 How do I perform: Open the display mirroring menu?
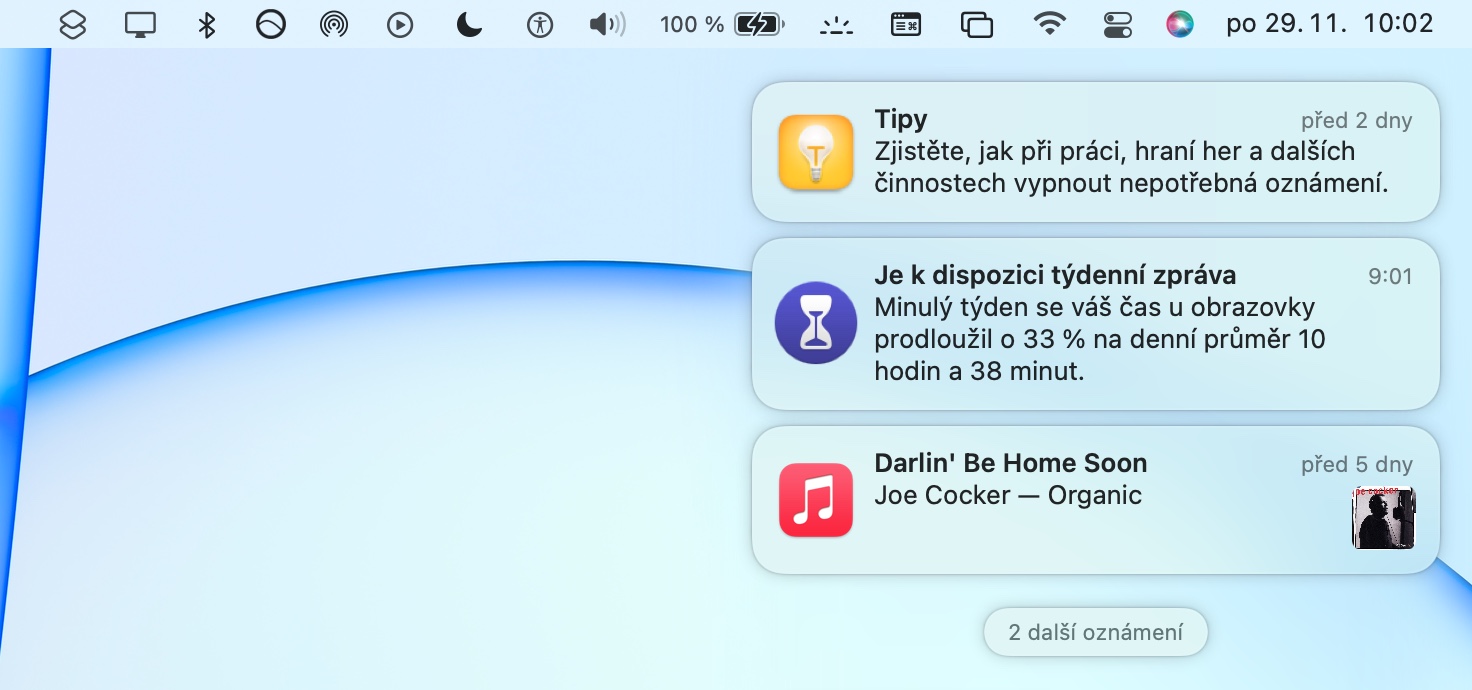(x=140, y=24)
